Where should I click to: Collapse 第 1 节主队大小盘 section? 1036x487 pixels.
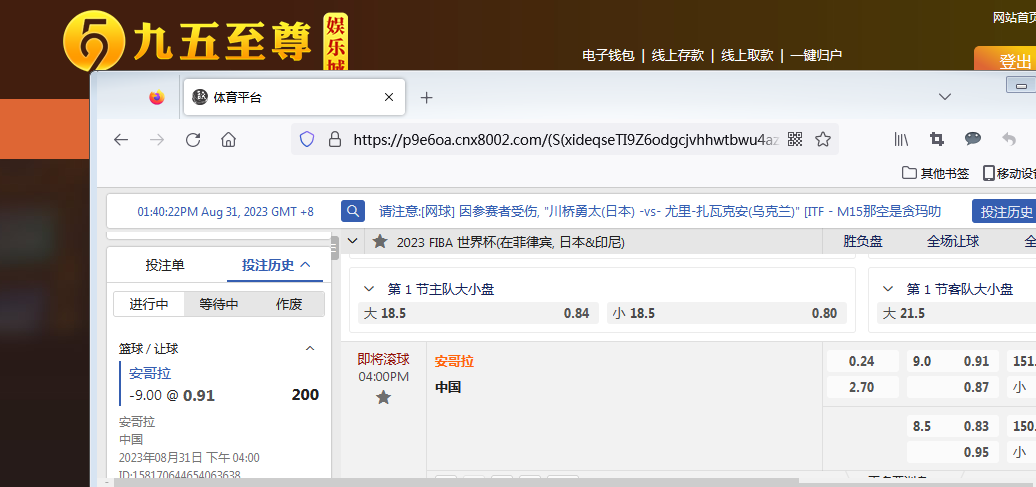point(369,289)
